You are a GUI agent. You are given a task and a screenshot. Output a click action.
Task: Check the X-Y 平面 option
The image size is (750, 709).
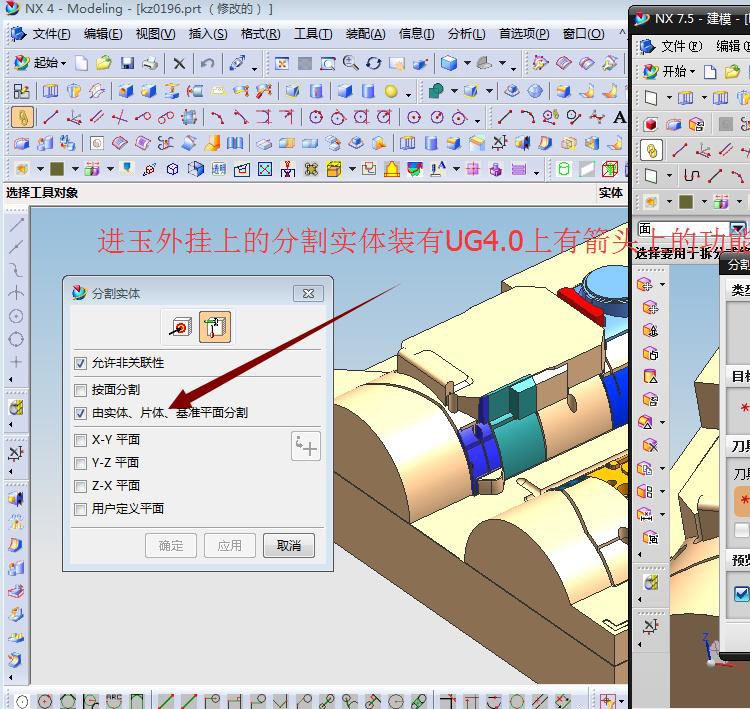[x=81, y=440]
